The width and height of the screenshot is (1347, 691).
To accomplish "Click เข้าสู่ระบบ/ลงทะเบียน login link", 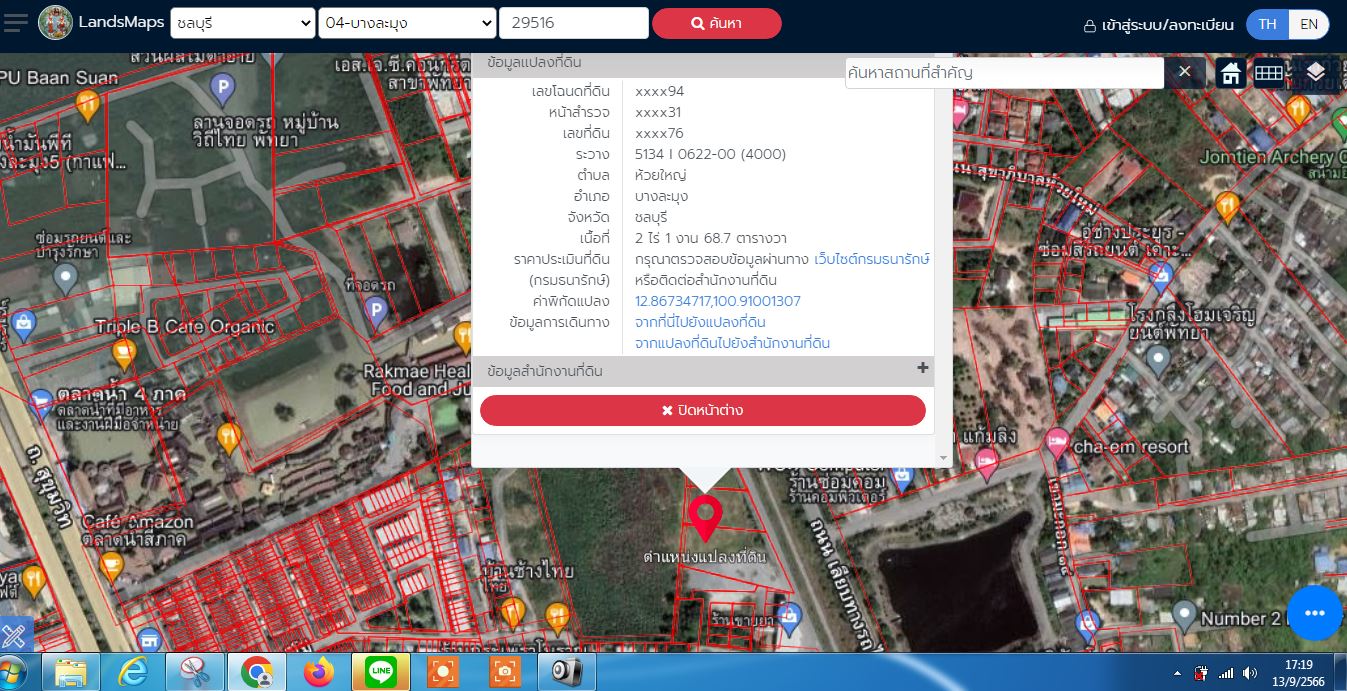I will 1159,25.
